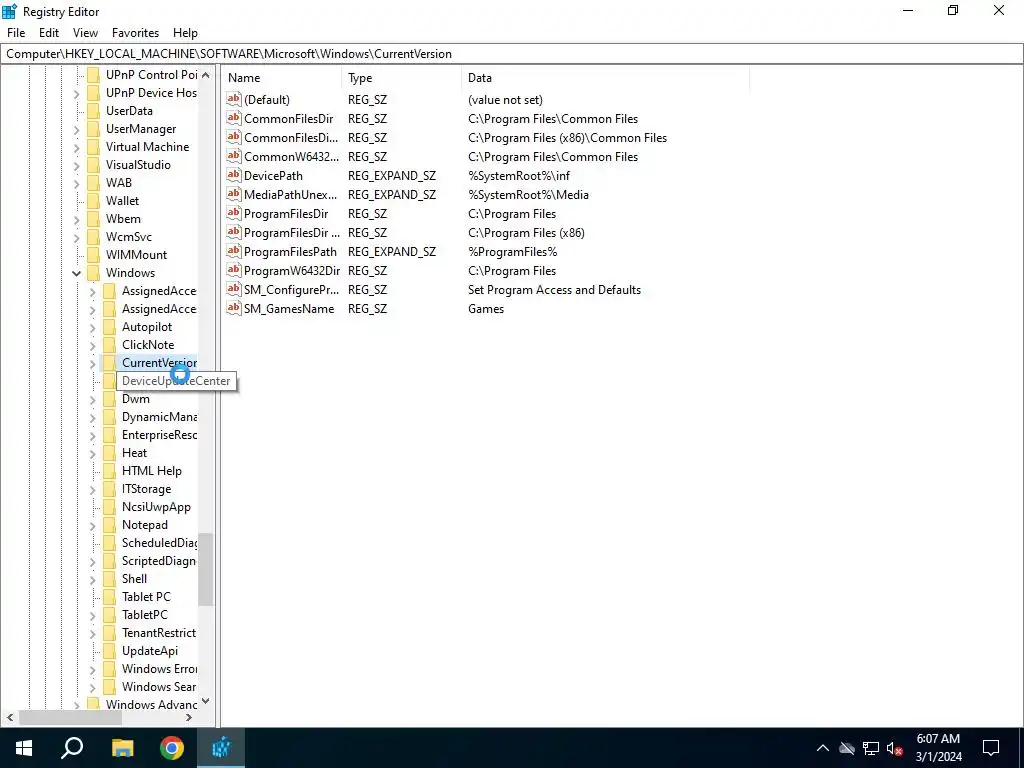Select the SM_ConfigurePr... value name

coord(291,289)
